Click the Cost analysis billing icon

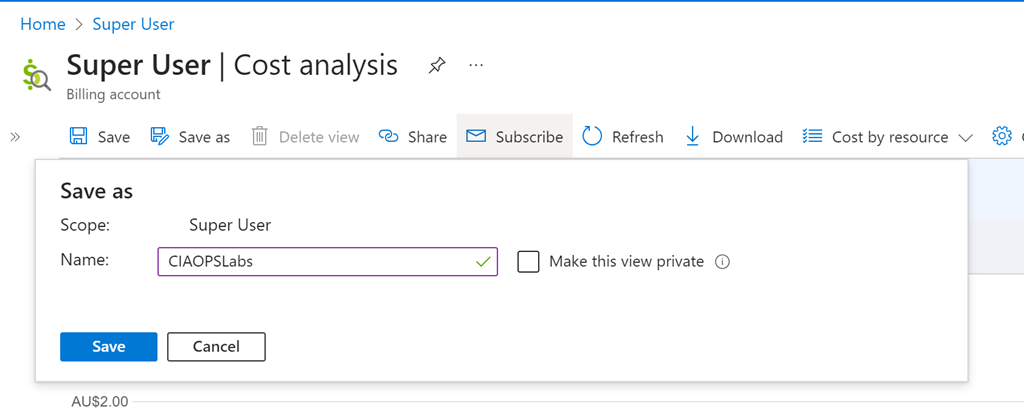pyautogui.click(x=36, y=76)
